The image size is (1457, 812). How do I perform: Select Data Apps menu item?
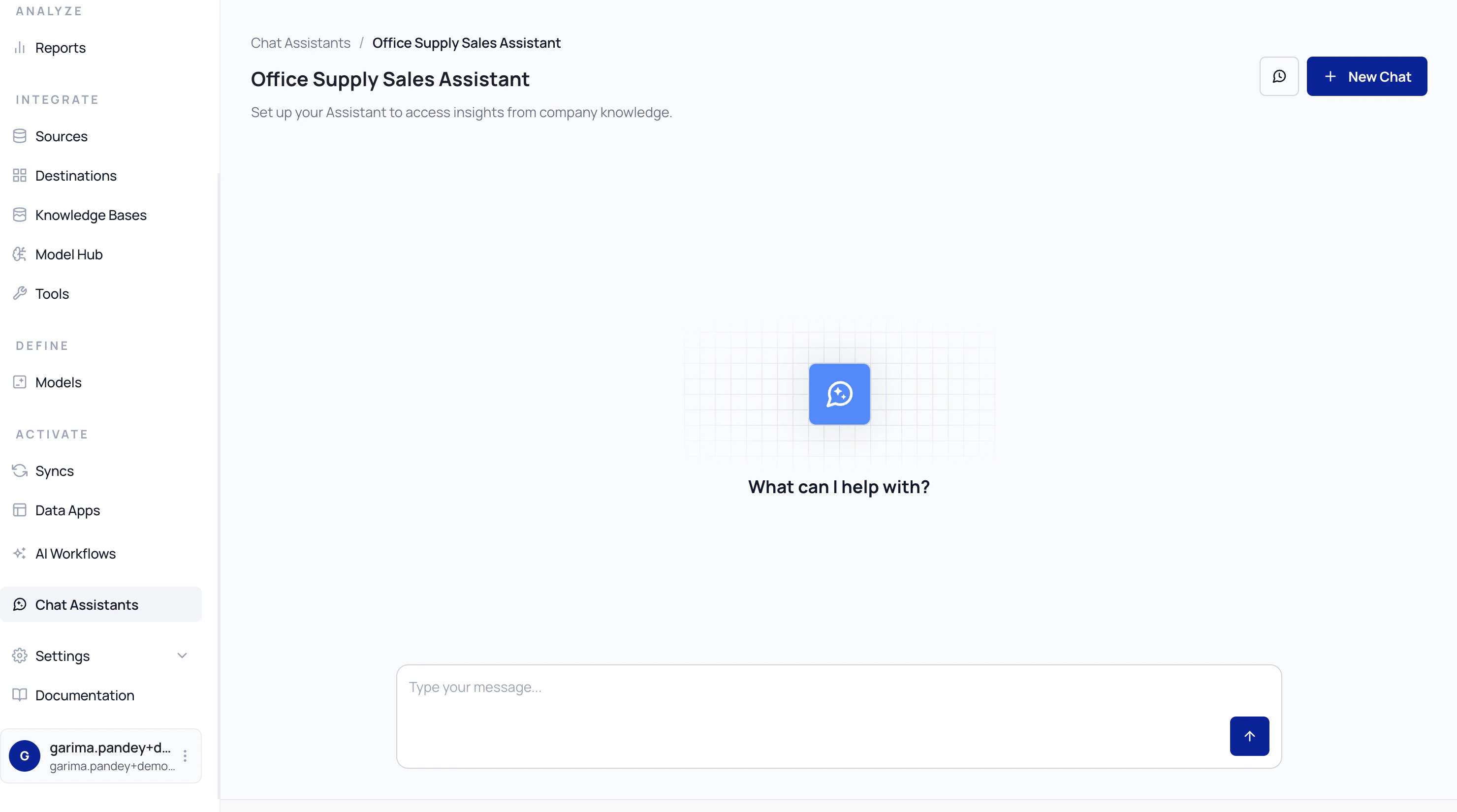click(67, 510)
